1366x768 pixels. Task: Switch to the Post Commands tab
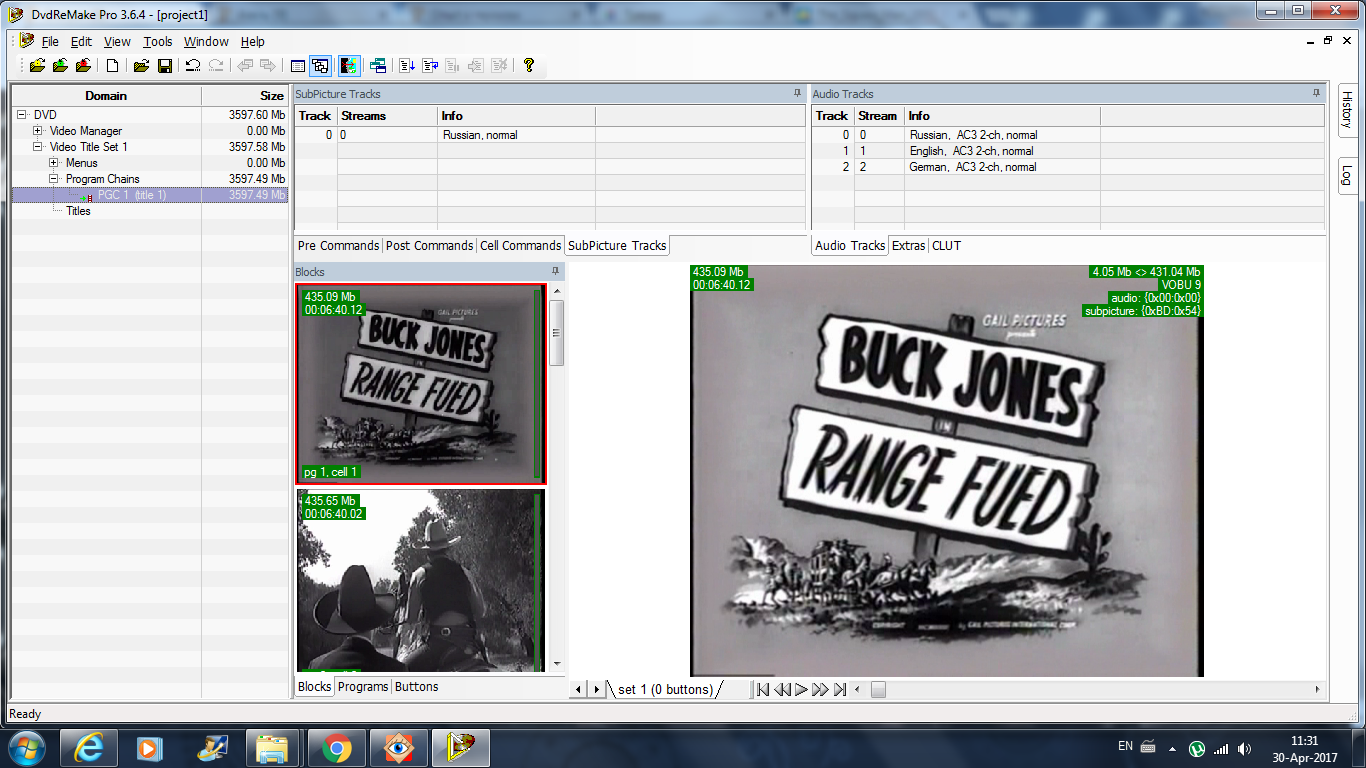pos(429,245)
